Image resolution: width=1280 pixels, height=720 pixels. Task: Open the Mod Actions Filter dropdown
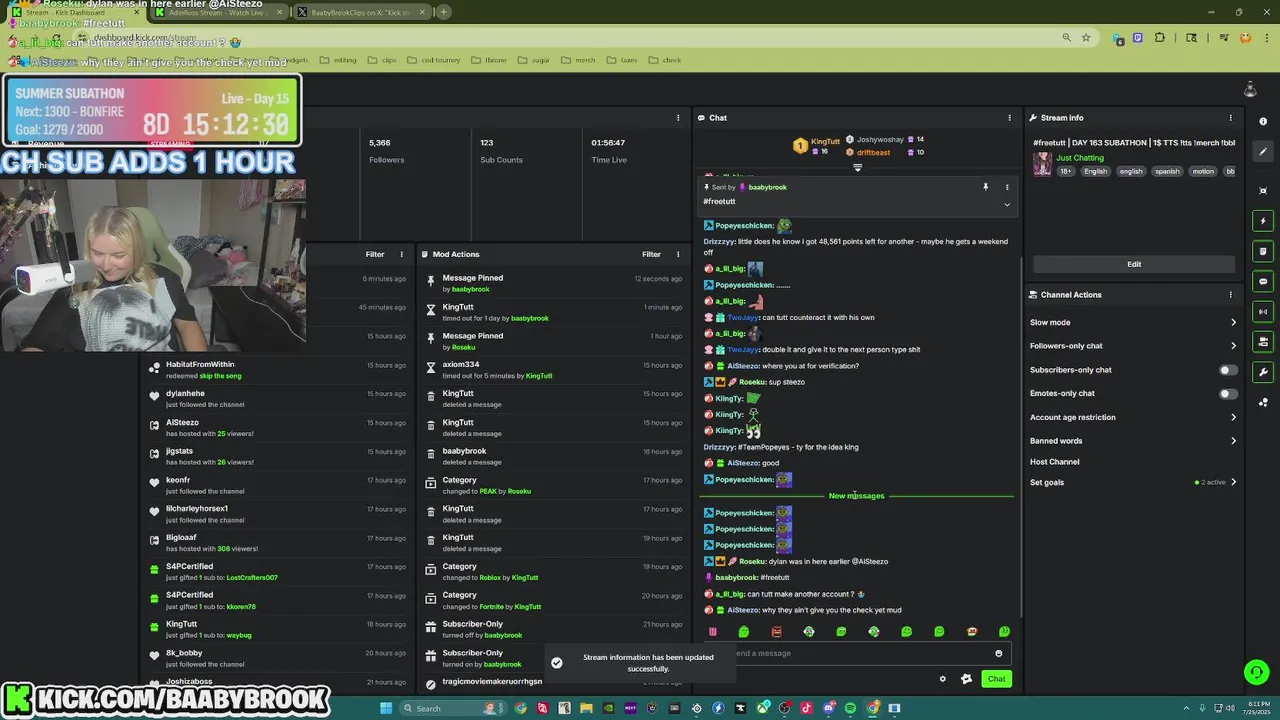651,254
